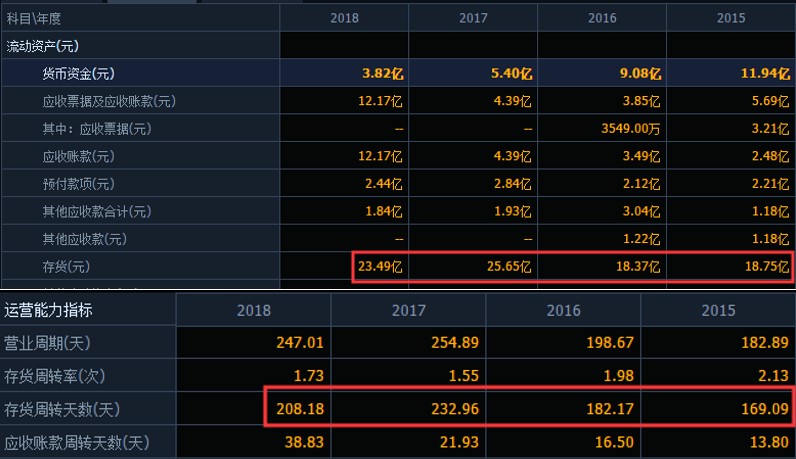Screen dimensions: 796x459
Task: Open the 营业周期(天) indicator row label
Action: pyautogui.click(x=48, y=343)
